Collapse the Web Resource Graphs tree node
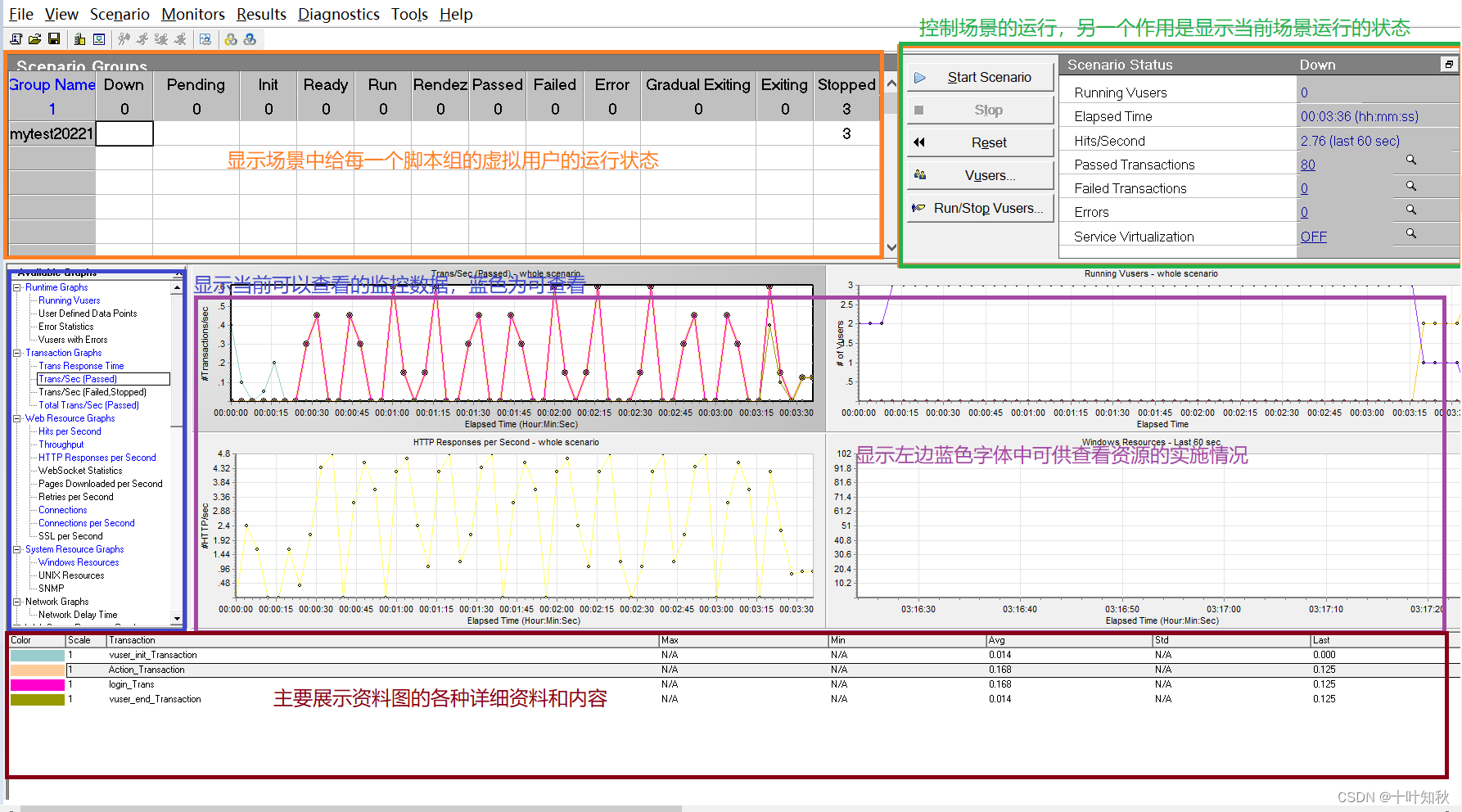 [x=16, y=418]
